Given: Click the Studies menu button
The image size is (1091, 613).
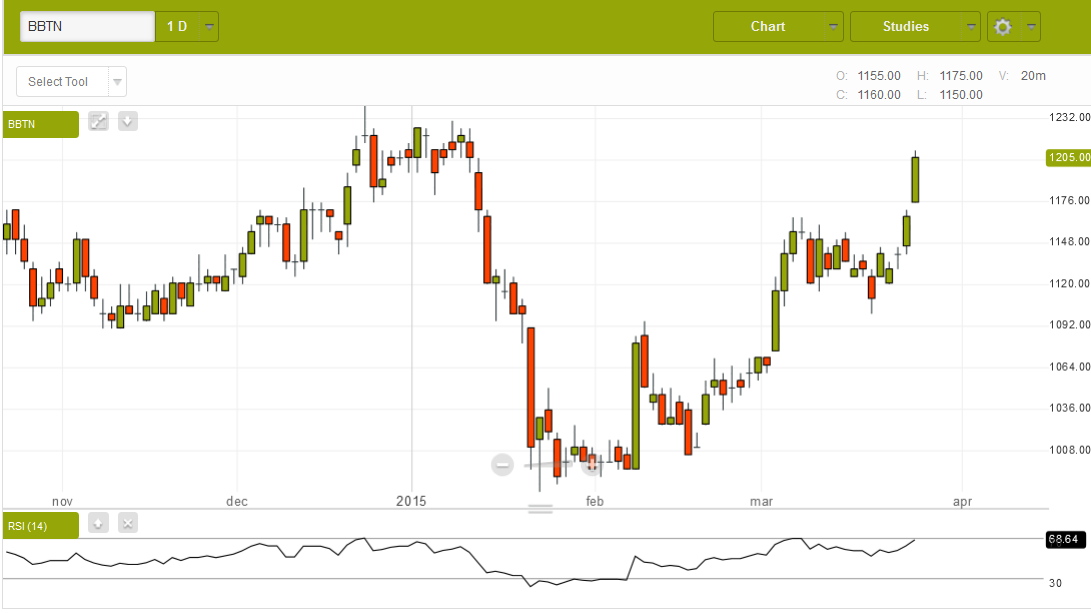Looking at the screenshot, I should coord(905,27).
